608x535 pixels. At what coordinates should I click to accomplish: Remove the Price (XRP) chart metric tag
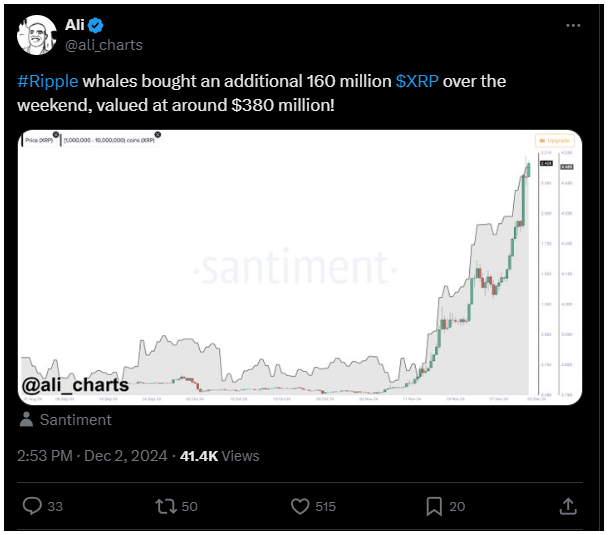(56, 135)
